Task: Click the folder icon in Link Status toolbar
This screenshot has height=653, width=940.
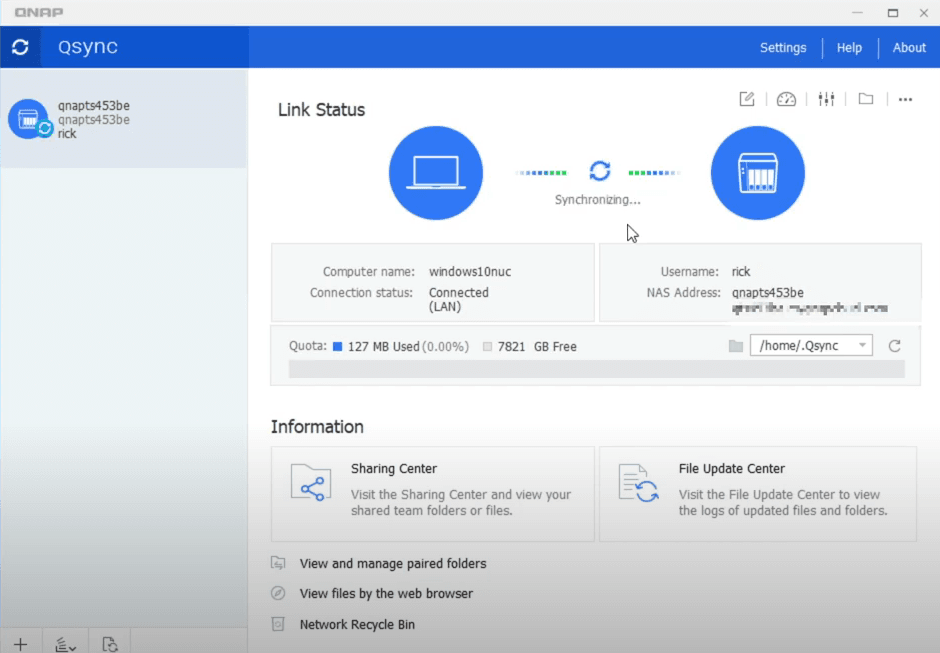Action: (866, 99)
